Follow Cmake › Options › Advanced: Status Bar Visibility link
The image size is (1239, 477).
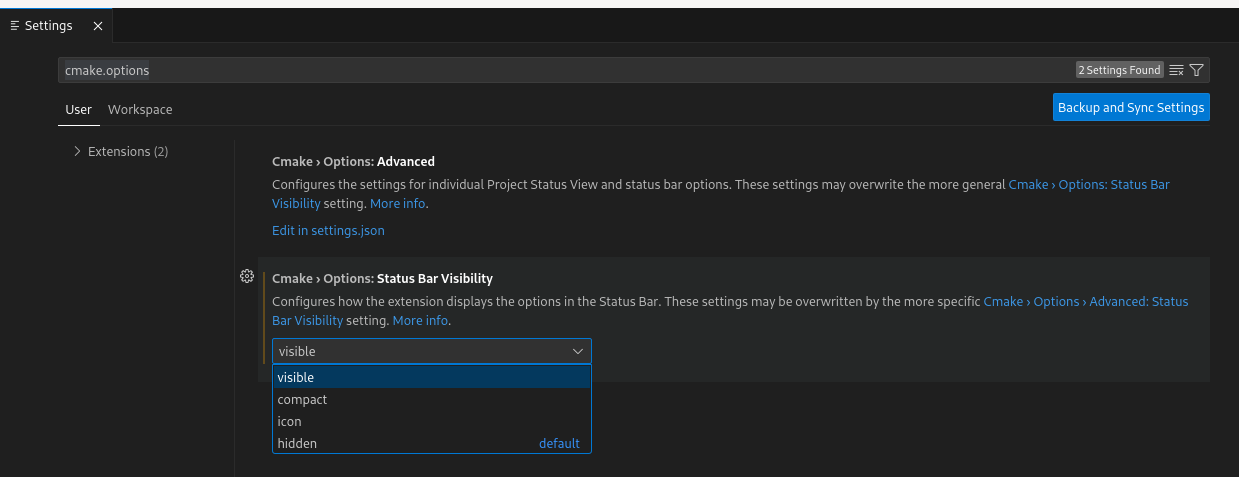pyautogui.click(x=1085, y=302)
